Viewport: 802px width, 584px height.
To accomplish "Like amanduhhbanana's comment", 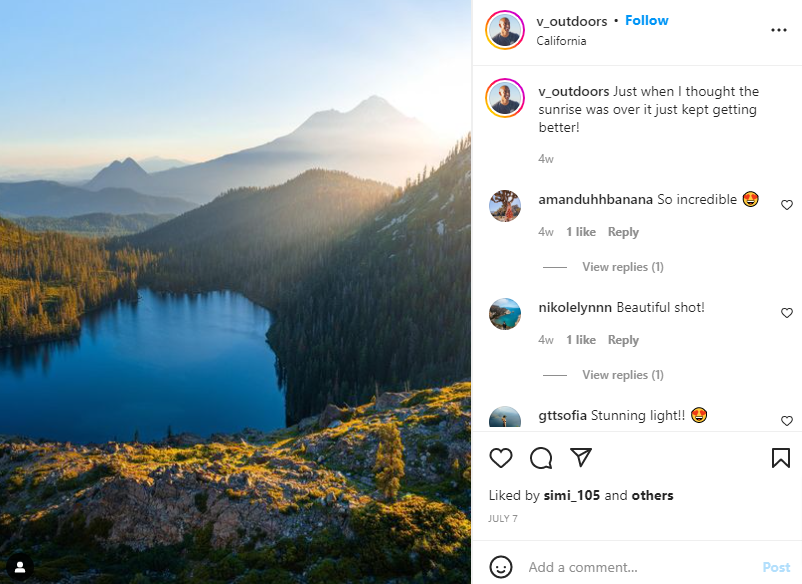I will (x=786, y=205).
